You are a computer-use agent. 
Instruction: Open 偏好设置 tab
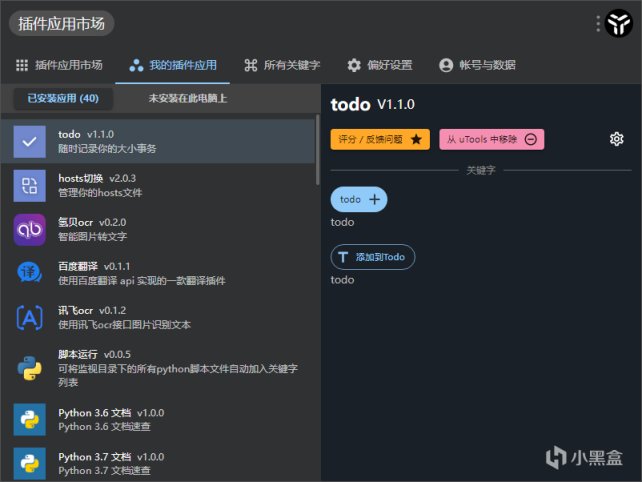(380, 65)
